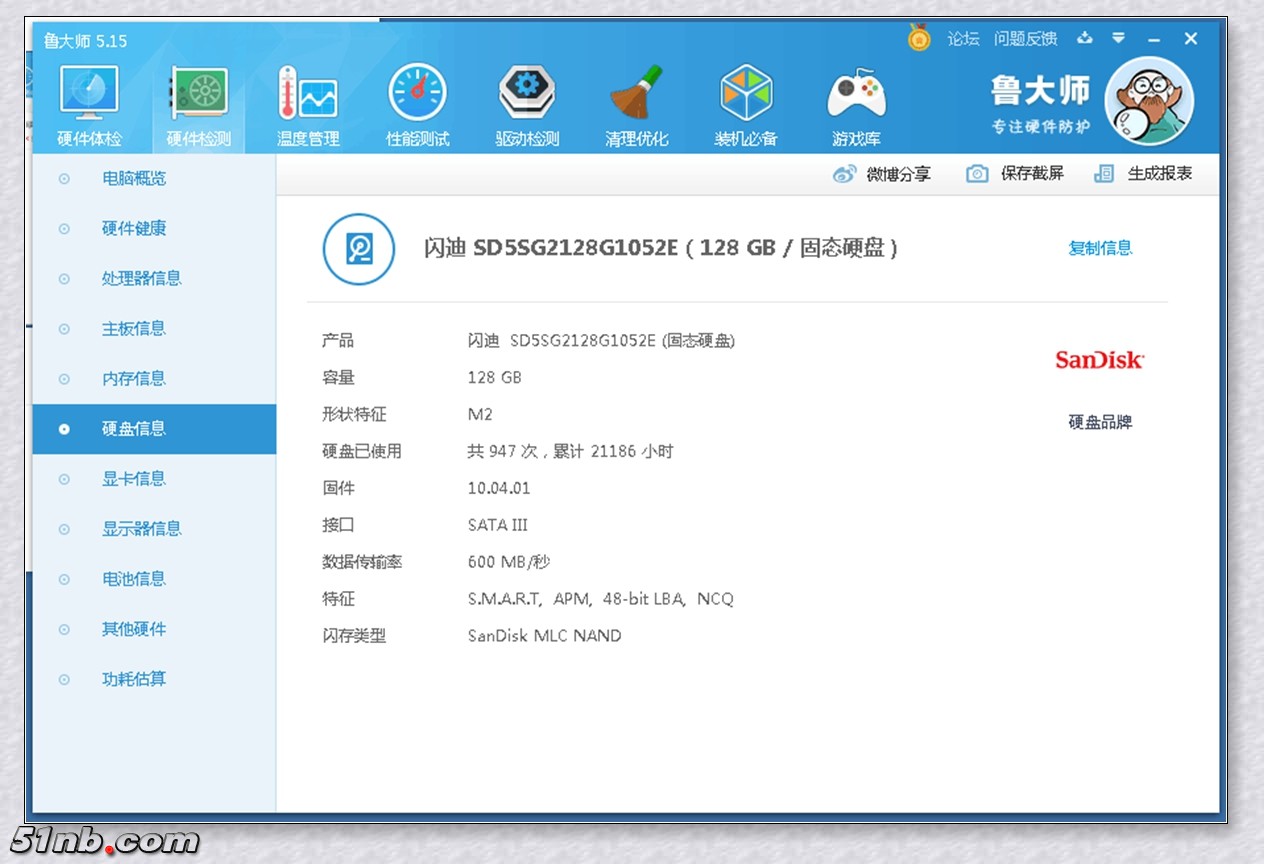The height and width of the screenshot is (864, 1264).
Task: Select 电脑概览 in the sidebar
Action: point(134,178)
